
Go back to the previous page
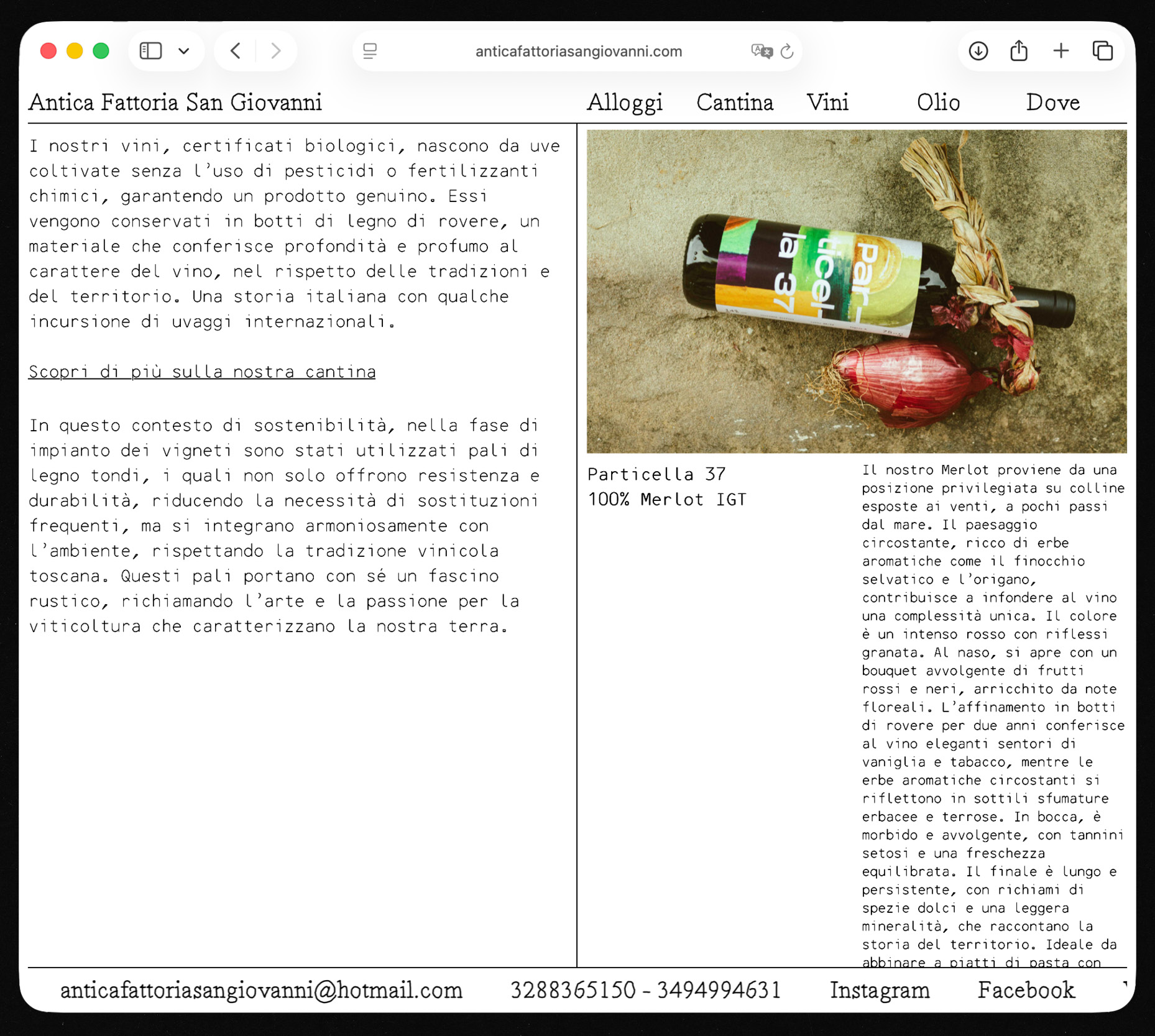coord(236,51)
